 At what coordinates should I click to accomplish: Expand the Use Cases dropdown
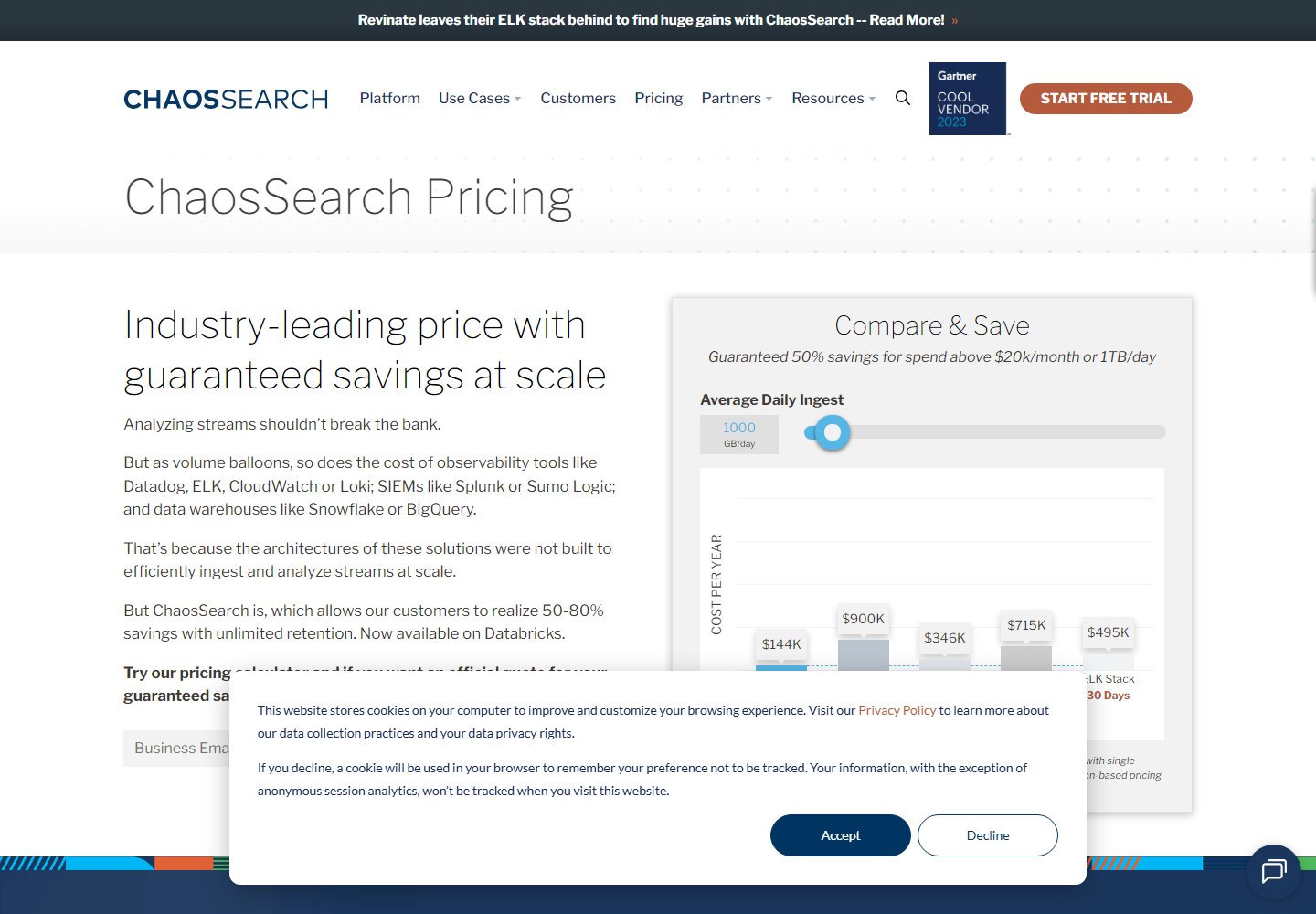[480, 98]
